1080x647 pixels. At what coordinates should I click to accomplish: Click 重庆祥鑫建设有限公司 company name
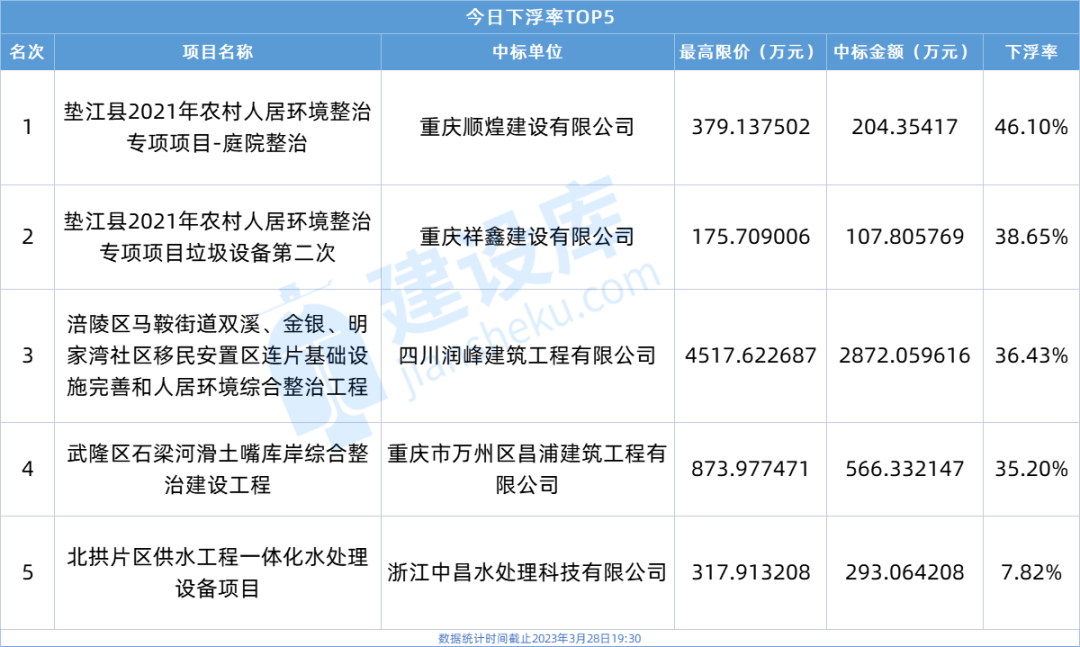point(527,237)
